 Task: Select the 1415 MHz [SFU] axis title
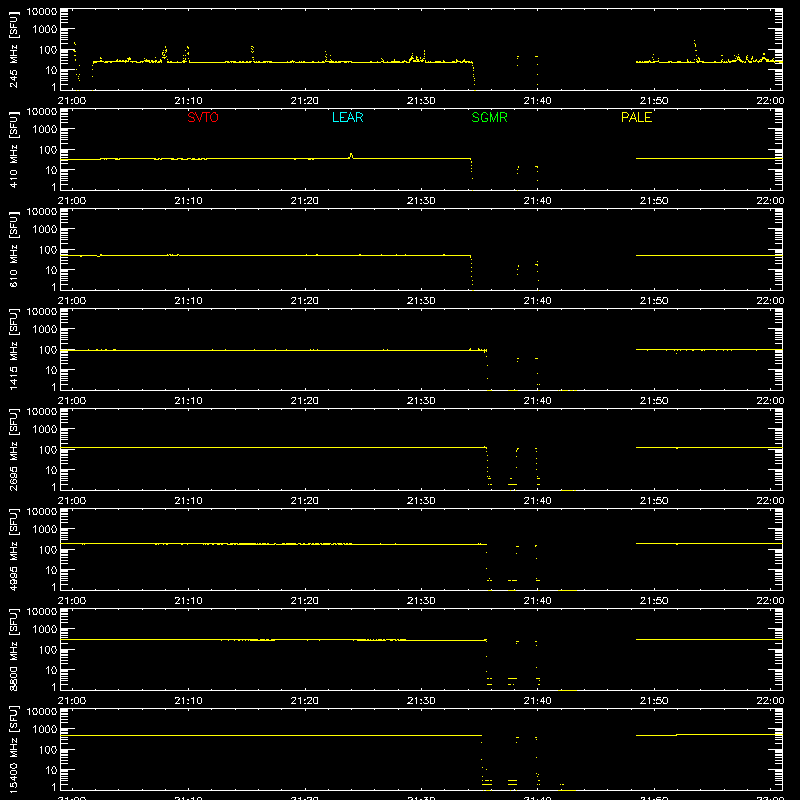click(x=13, y=350)
